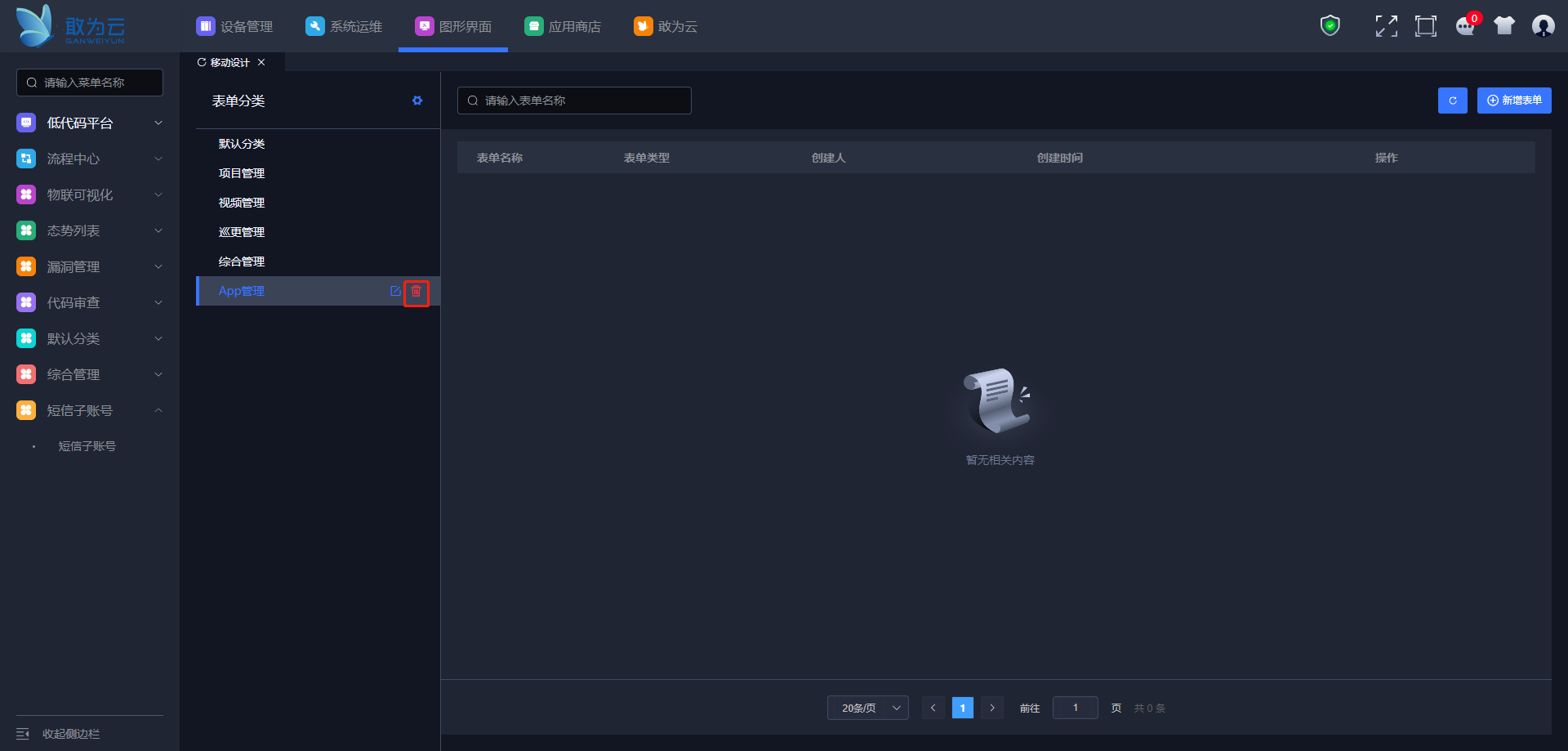Expand the sidebar 综合管理 menu chevron
This screenshot has width=1568, height=751.
click(158, 374)
